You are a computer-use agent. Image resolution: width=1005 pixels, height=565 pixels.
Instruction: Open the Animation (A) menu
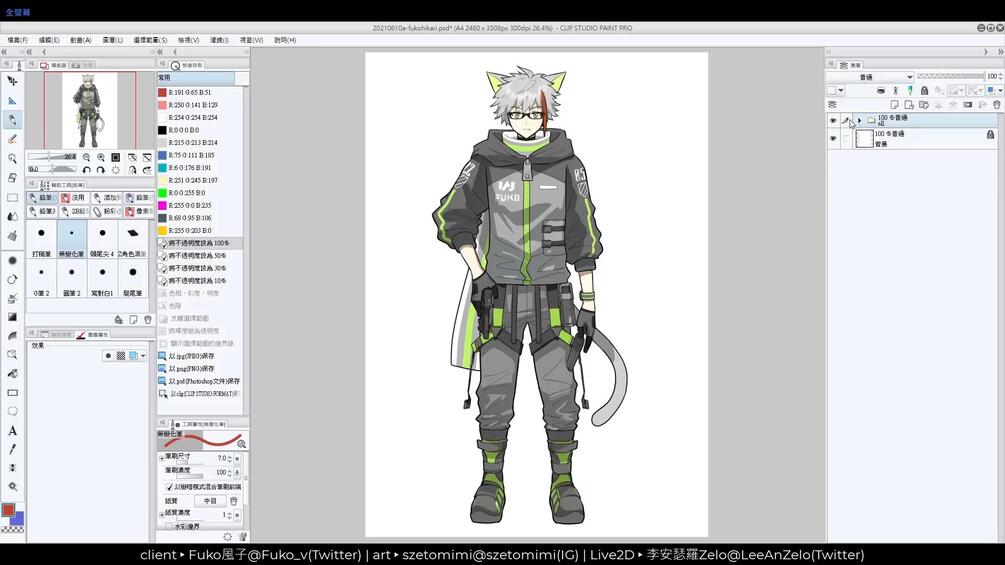coord(81,40)
